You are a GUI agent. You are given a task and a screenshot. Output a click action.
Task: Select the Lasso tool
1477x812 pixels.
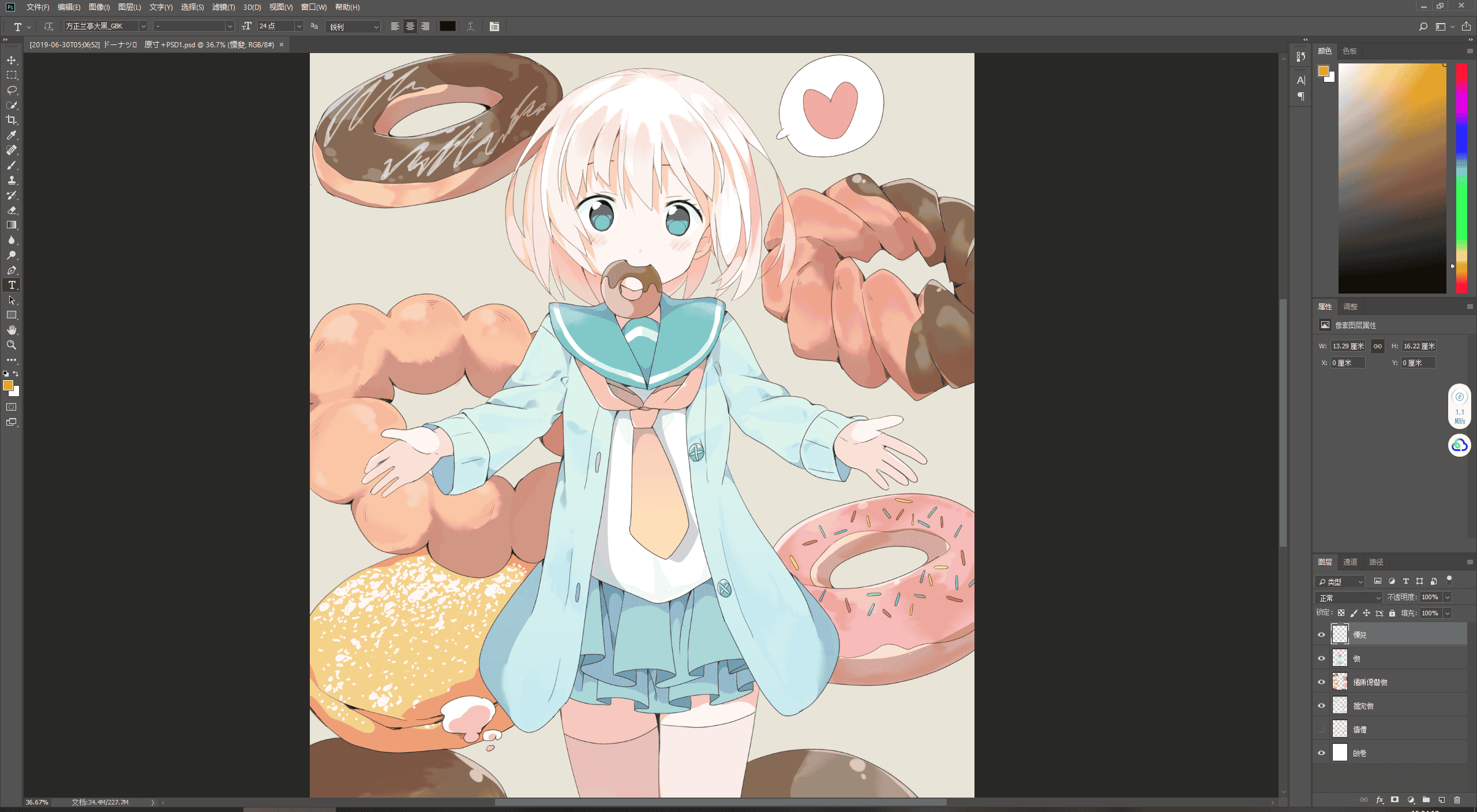12,90
